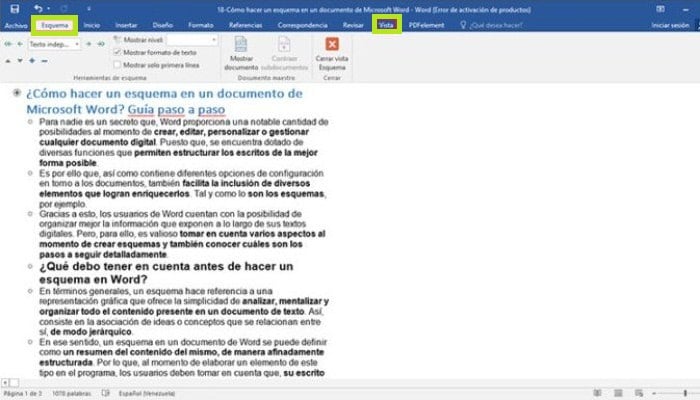700x400 pixels.
Task: Open the Correspondencia tab
Action: pyautogui.click(x=302, y=25)
